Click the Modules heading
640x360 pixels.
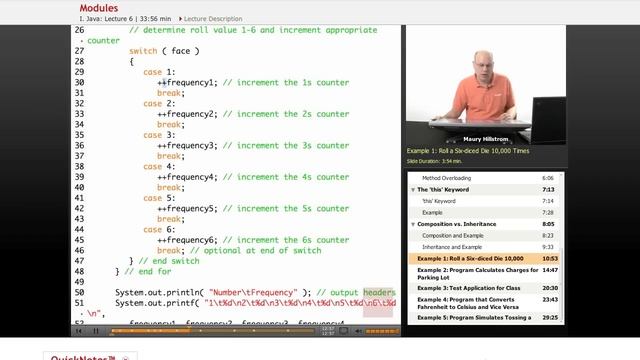pos(99,8)
